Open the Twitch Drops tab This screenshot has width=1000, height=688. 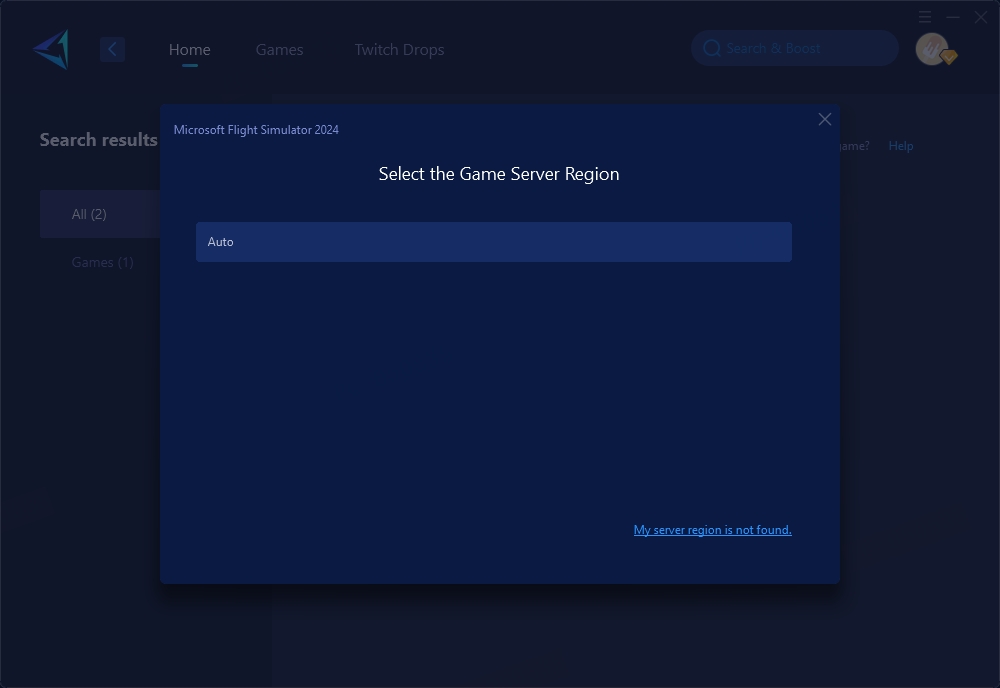tap(399, 49)
